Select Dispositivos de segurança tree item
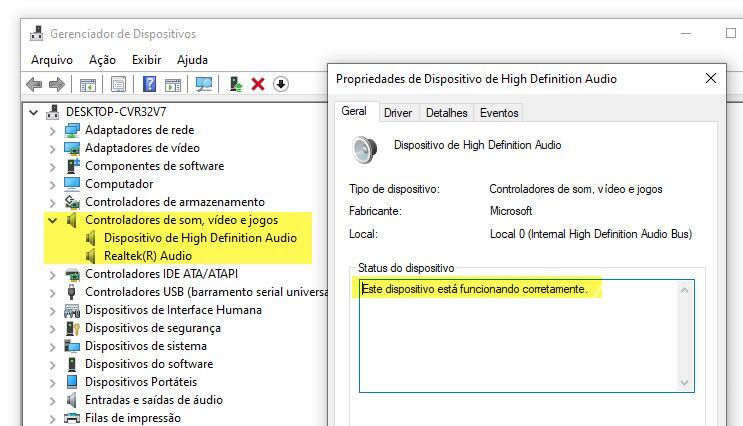 (x=153, y=328)
